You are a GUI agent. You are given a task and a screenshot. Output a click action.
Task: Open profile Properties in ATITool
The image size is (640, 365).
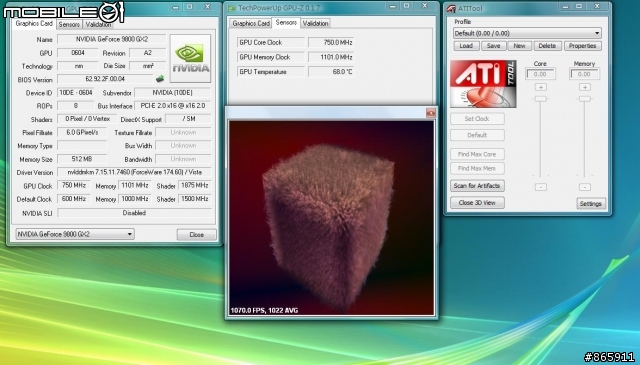(x=582, y=46)
